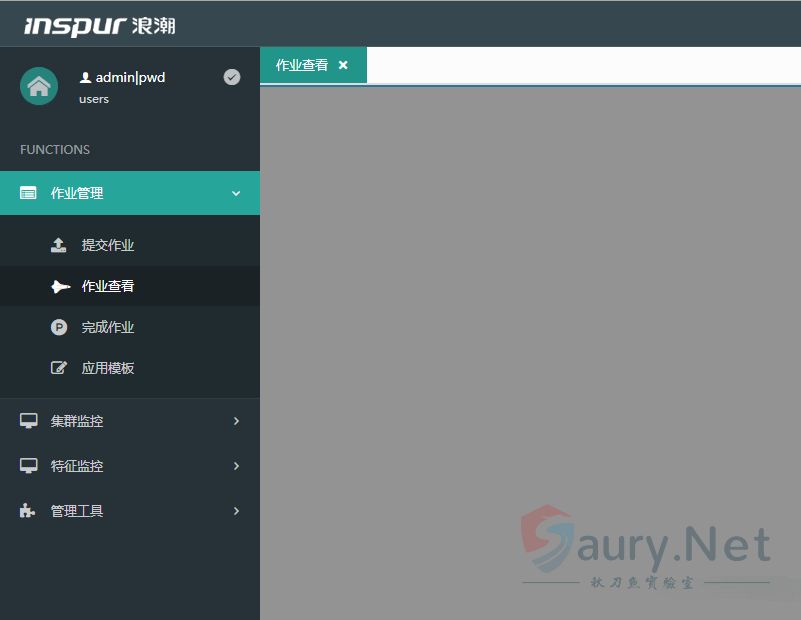
Task: Click the Inspur 浪潮 logo
Action: click(99, 25)
